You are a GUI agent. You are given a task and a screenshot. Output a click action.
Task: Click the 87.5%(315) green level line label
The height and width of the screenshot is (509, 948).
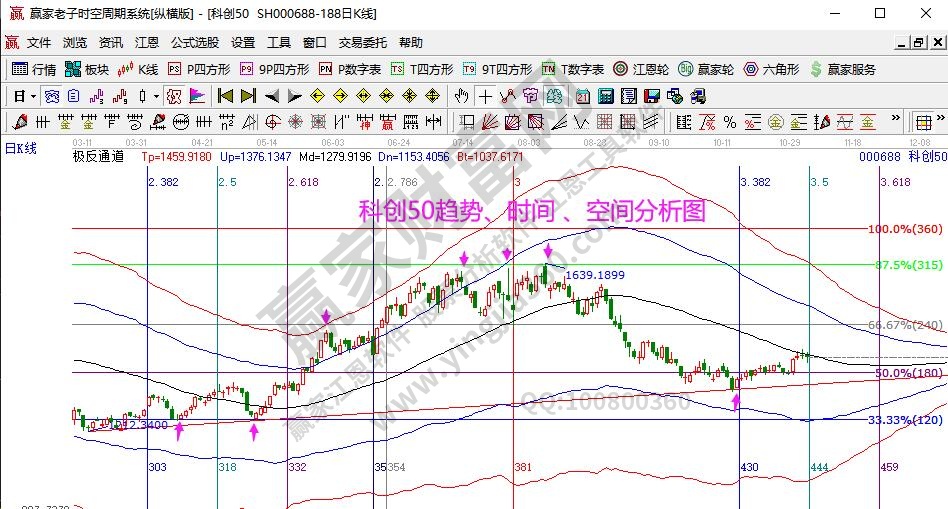tap(907, 265)
